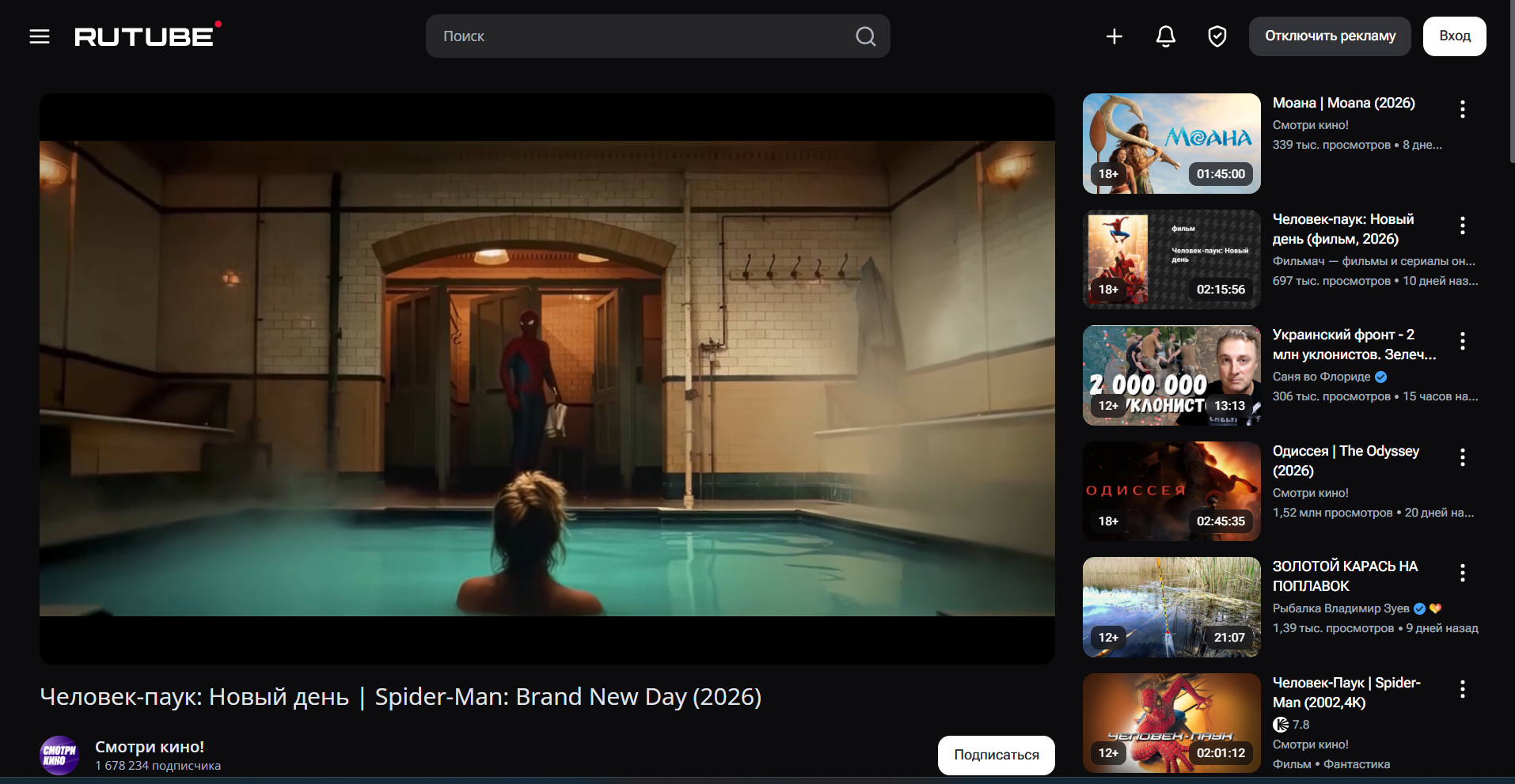
Task: Click 339 тыс. просмотров text under Моана
Action: click(x=1331, y=145)
